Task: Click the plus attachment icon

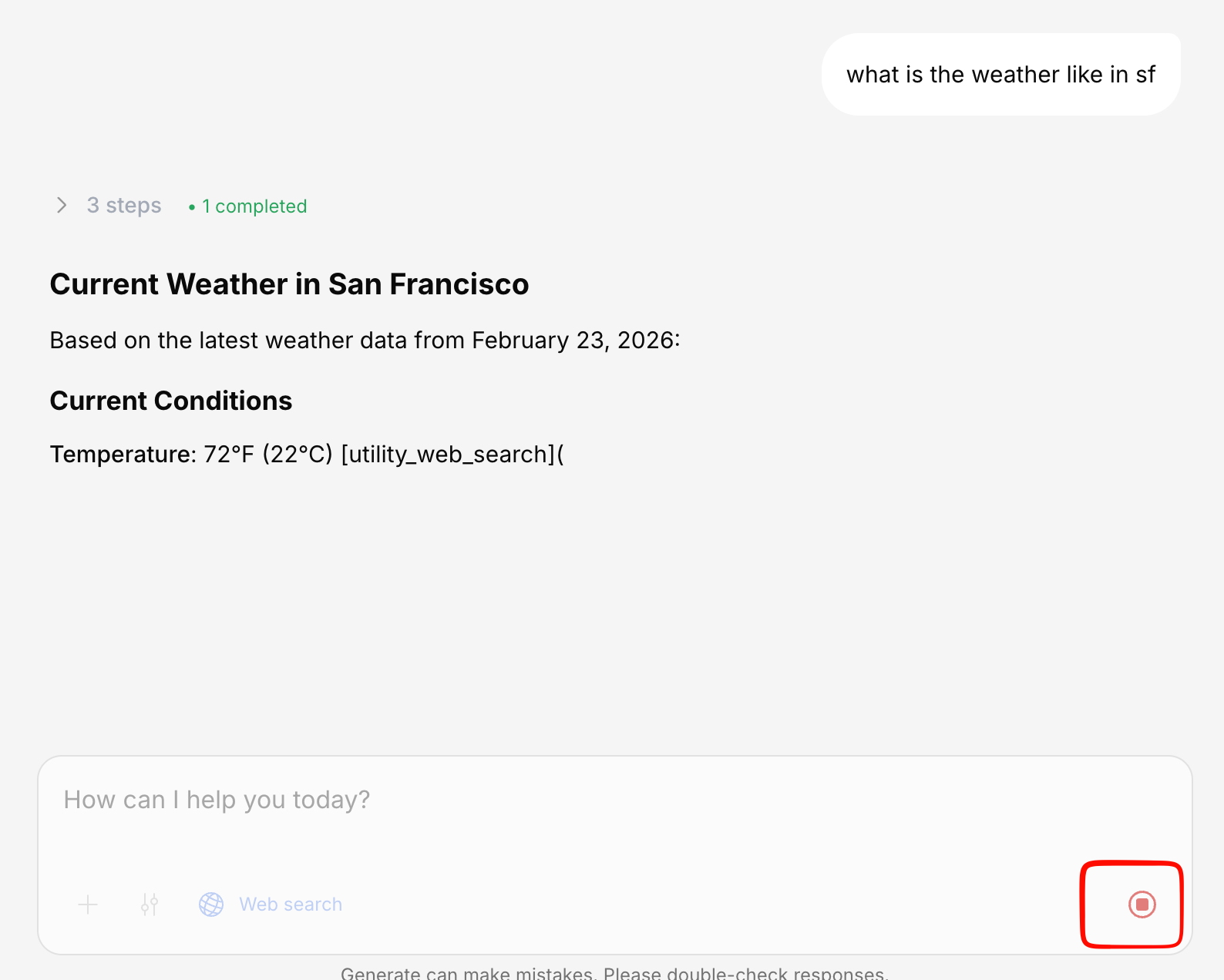Action: coord(88,904)
